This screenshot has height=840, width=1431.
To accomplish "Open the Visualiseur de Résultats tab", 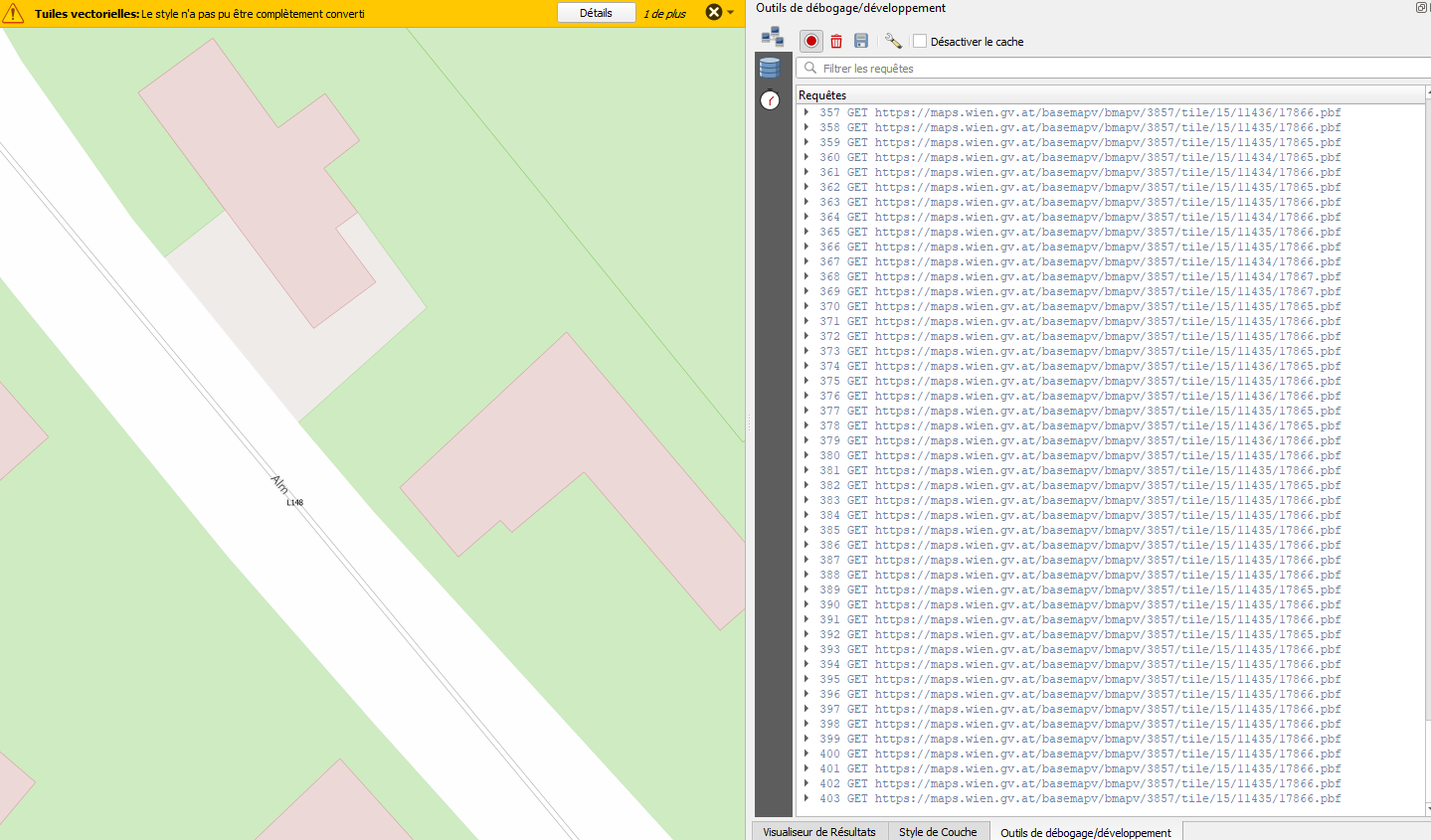I will pyautogui.click(x=819, y=831).
